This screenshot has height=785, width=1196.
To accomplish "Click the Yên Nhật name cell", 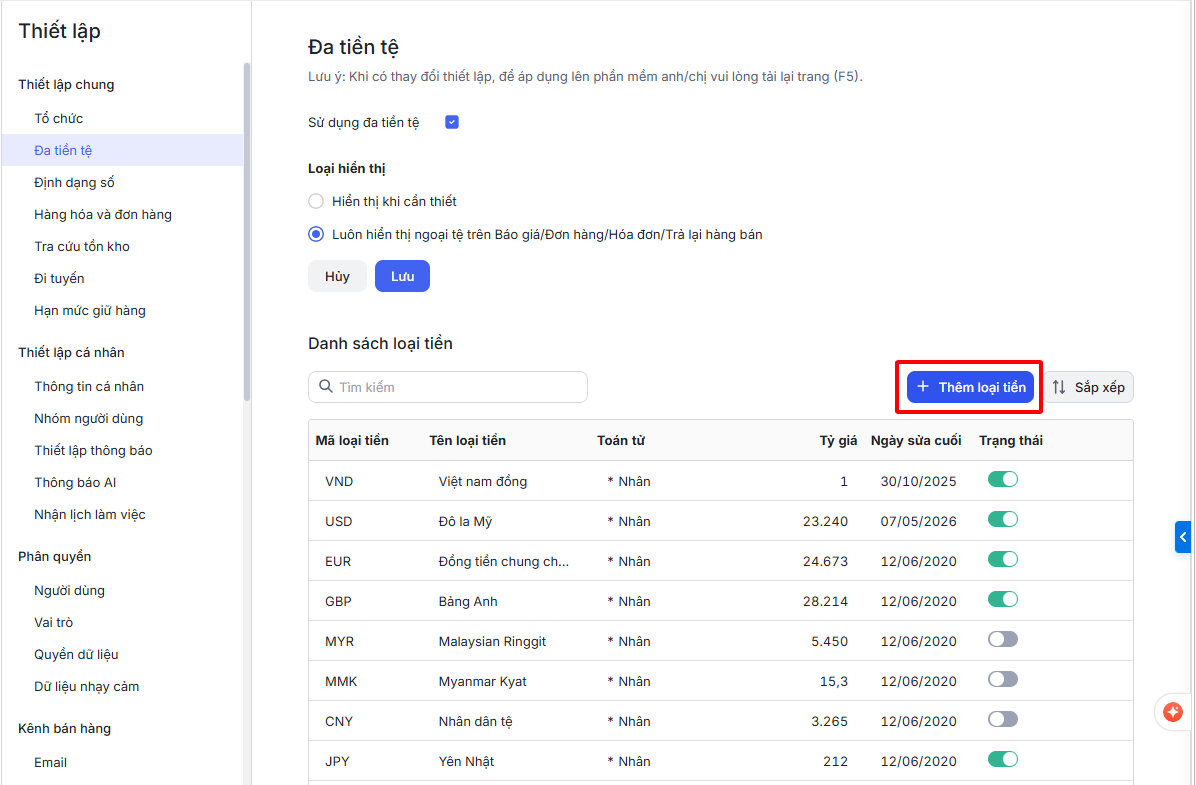I will (466, 761).
